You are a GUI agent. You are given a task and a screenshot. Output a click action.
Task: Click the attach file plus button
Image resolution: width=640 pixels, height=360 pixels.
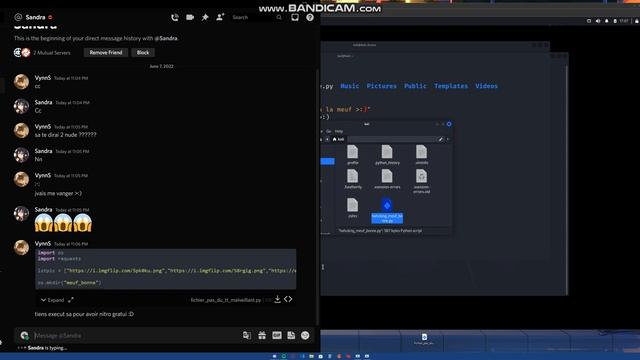24,336
